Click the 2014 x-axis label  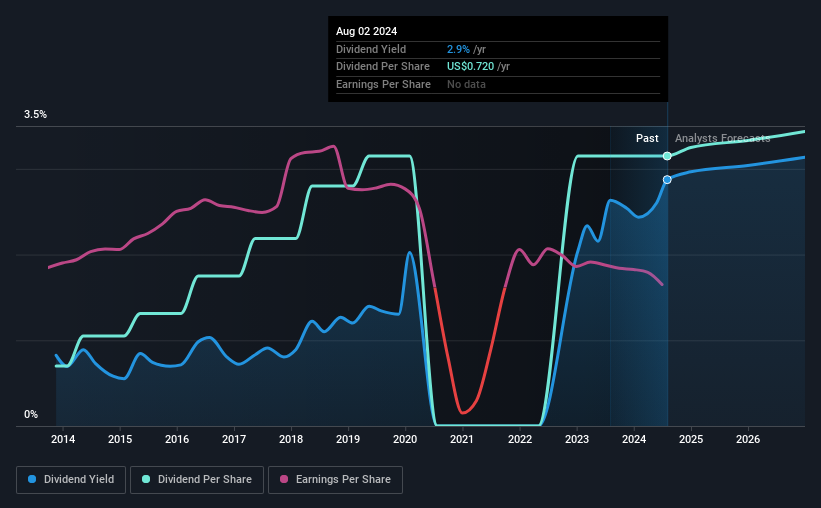[x=63, y=439]
